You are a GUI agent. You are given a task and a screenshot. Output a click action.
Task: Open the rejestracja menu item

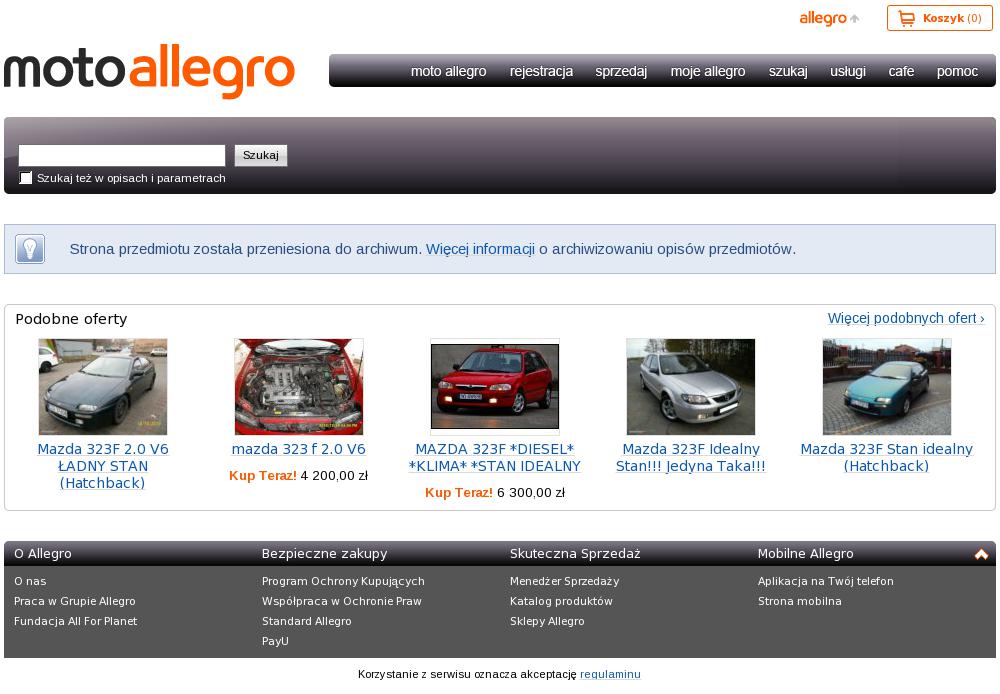click(x=541, y=71)
